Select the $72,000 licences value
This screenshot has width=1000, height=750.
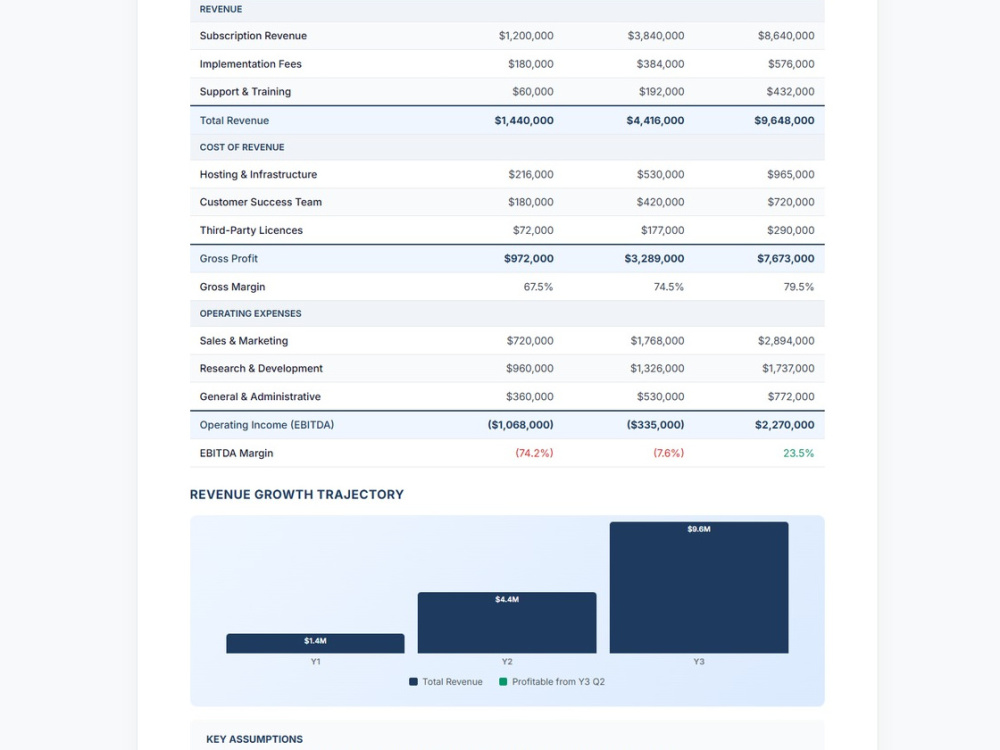tap(533, 230)
